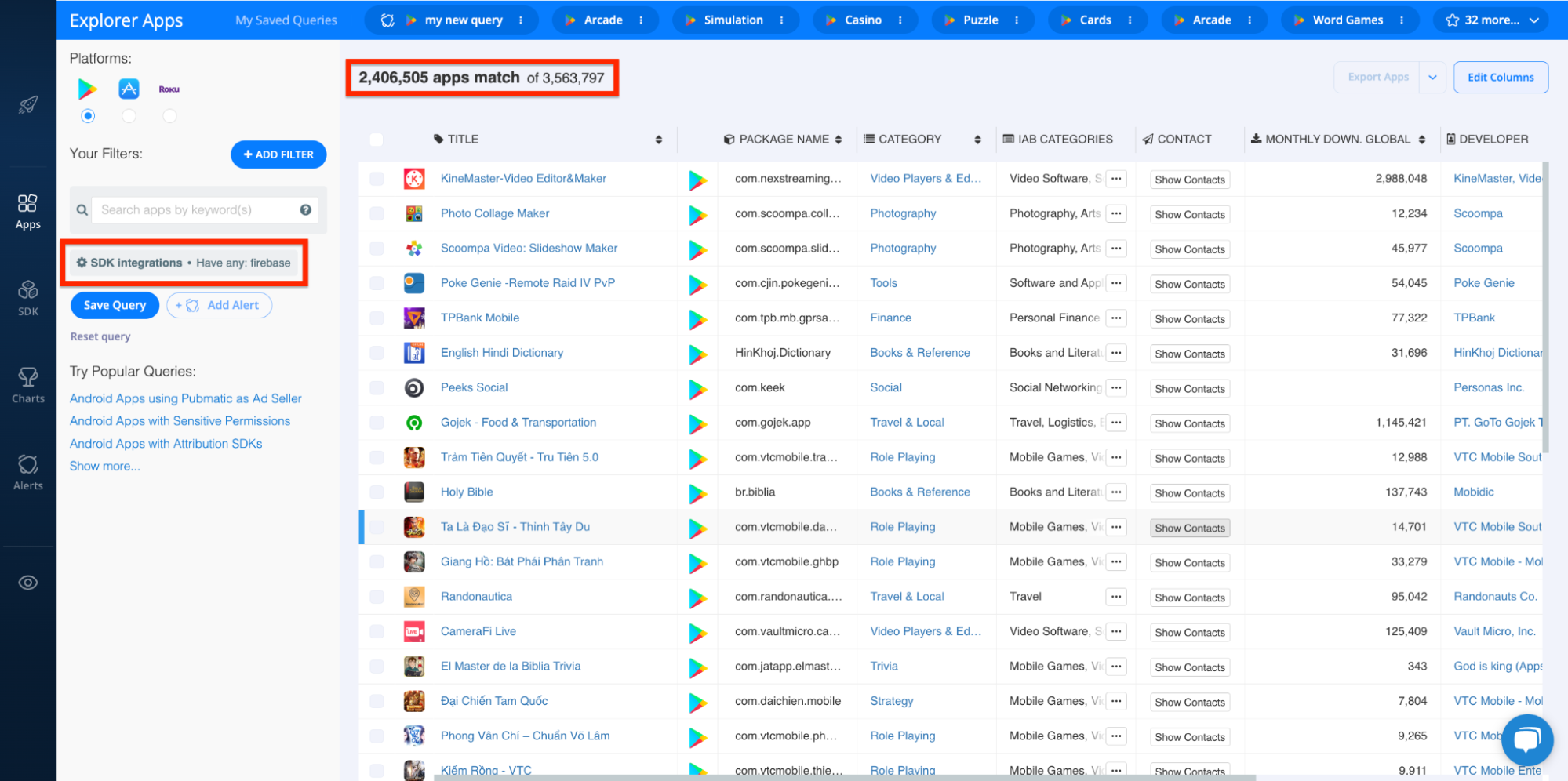
Task: Select the Roku platform icon
Action: 169,89
